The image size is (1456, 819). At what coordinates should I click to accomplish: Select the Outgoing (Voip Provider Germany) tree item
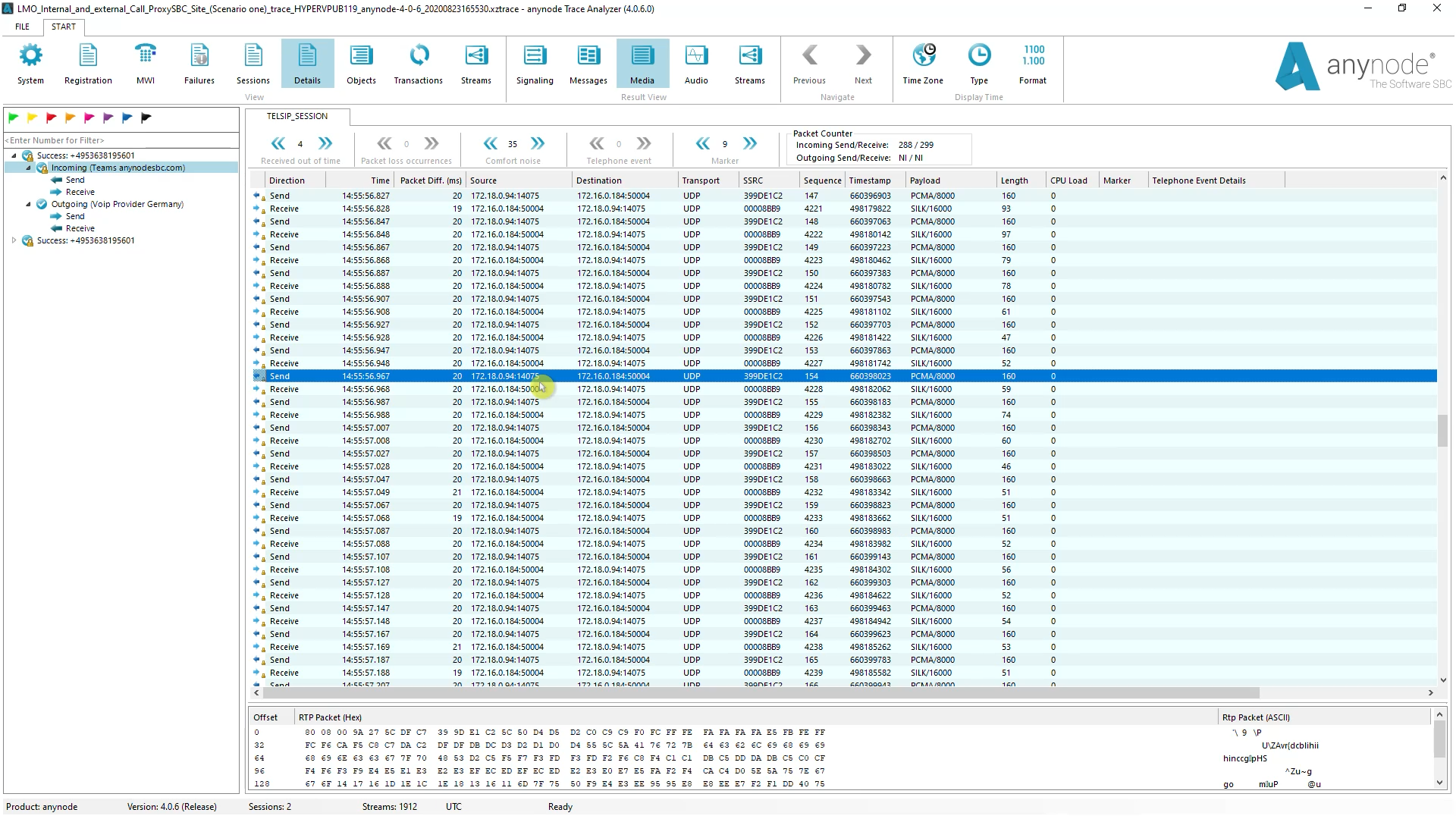(118, 204)
